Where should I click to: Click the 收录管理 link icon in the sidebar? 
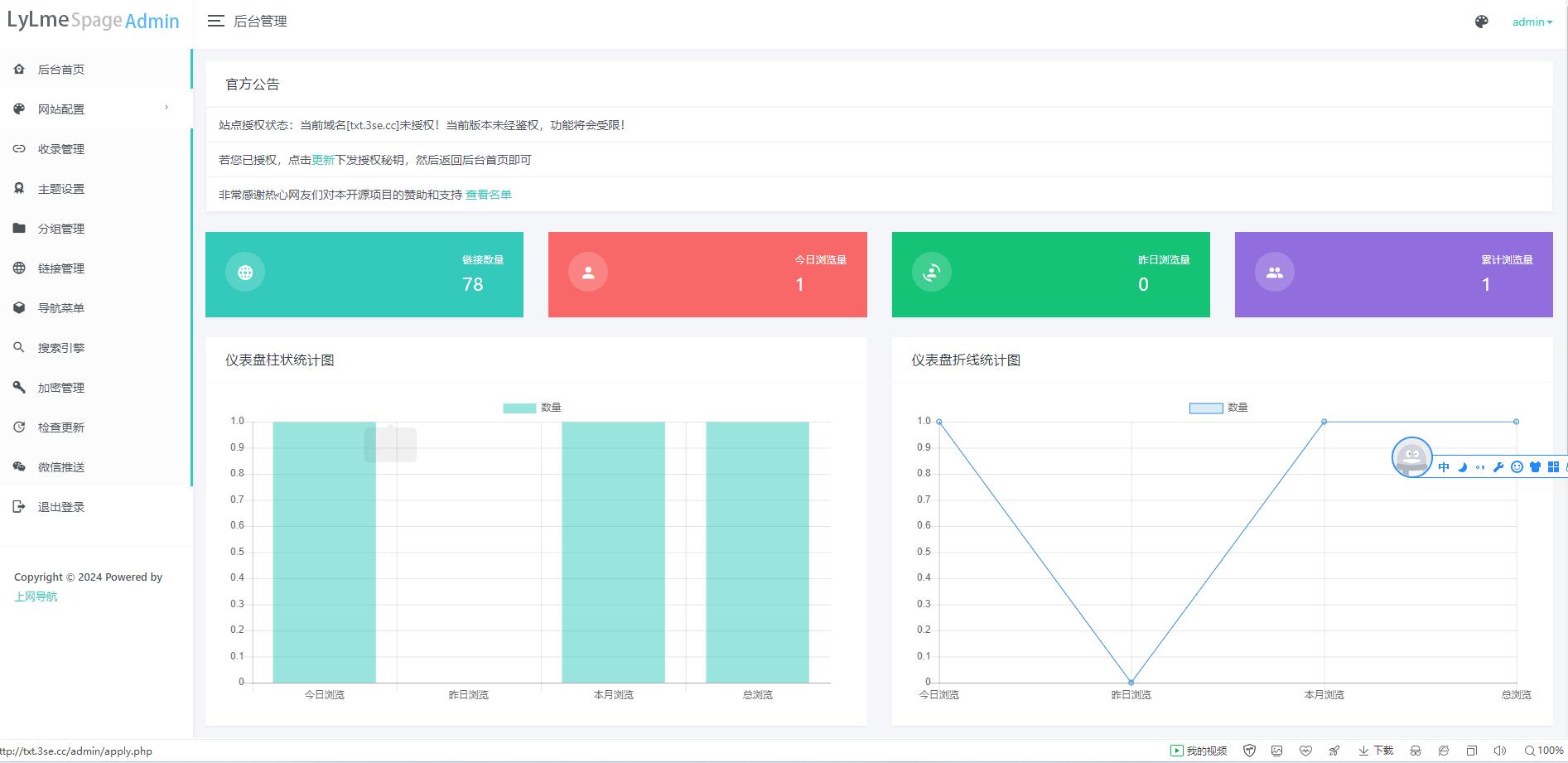(19, 149)
